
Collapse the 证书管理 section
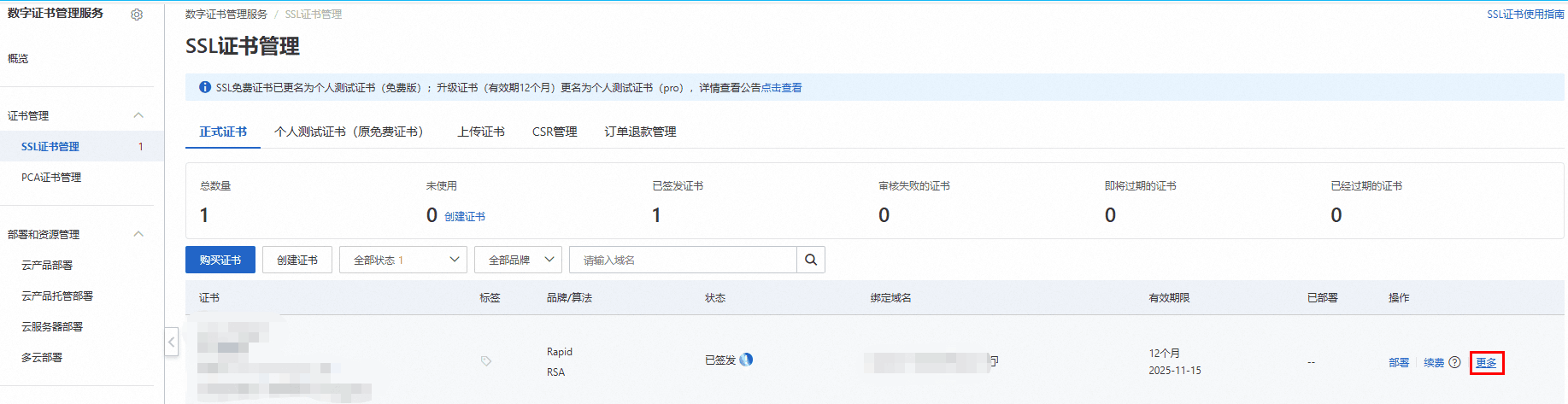(138, 115)
